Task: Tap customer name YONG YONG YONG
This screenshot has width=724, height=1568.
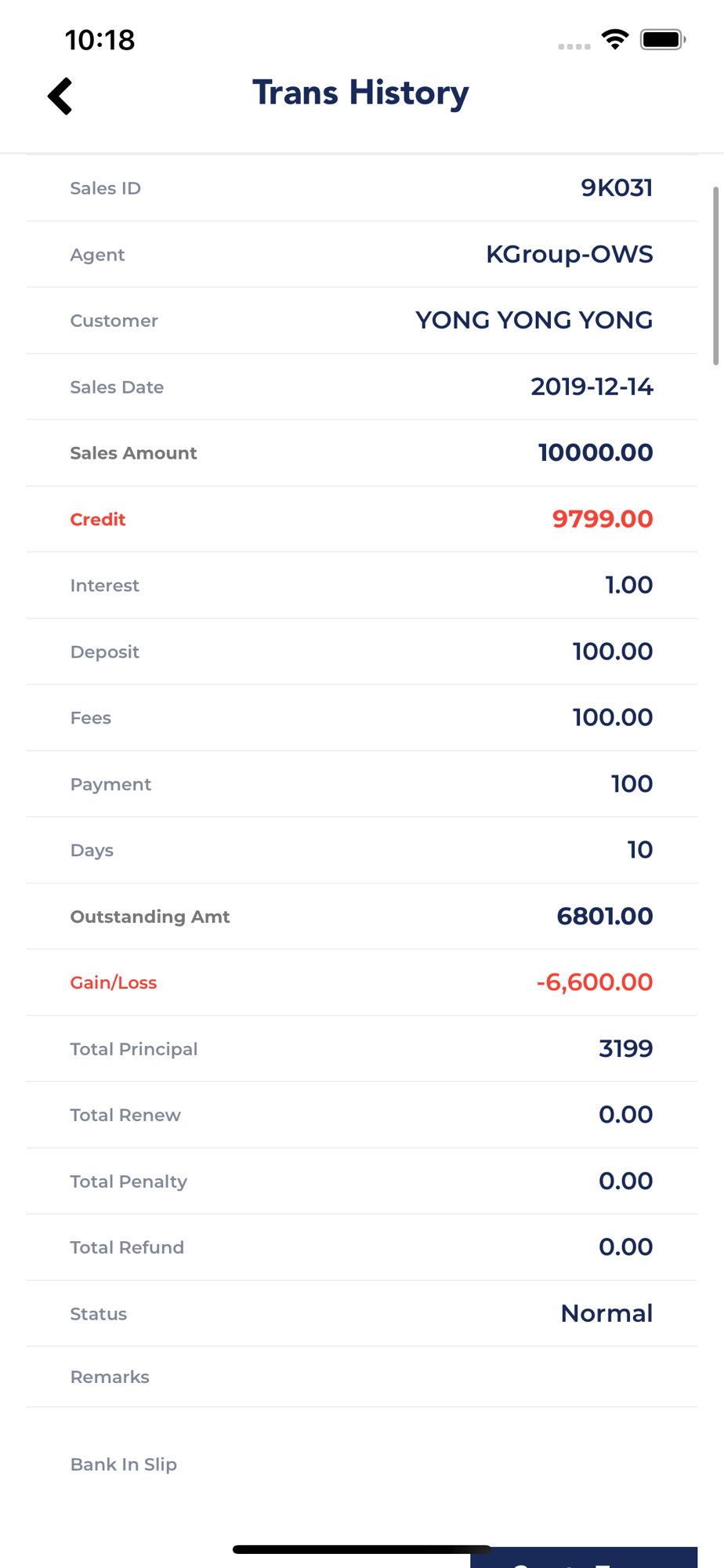Action: 534,321
